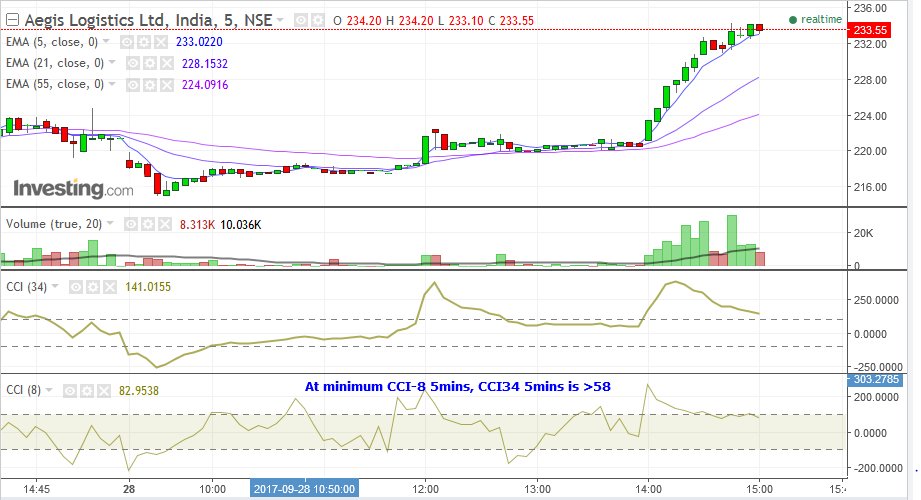The image size is (921, 500).
Task: Click the 14:00 time axis label
Action: pos(648,489)
